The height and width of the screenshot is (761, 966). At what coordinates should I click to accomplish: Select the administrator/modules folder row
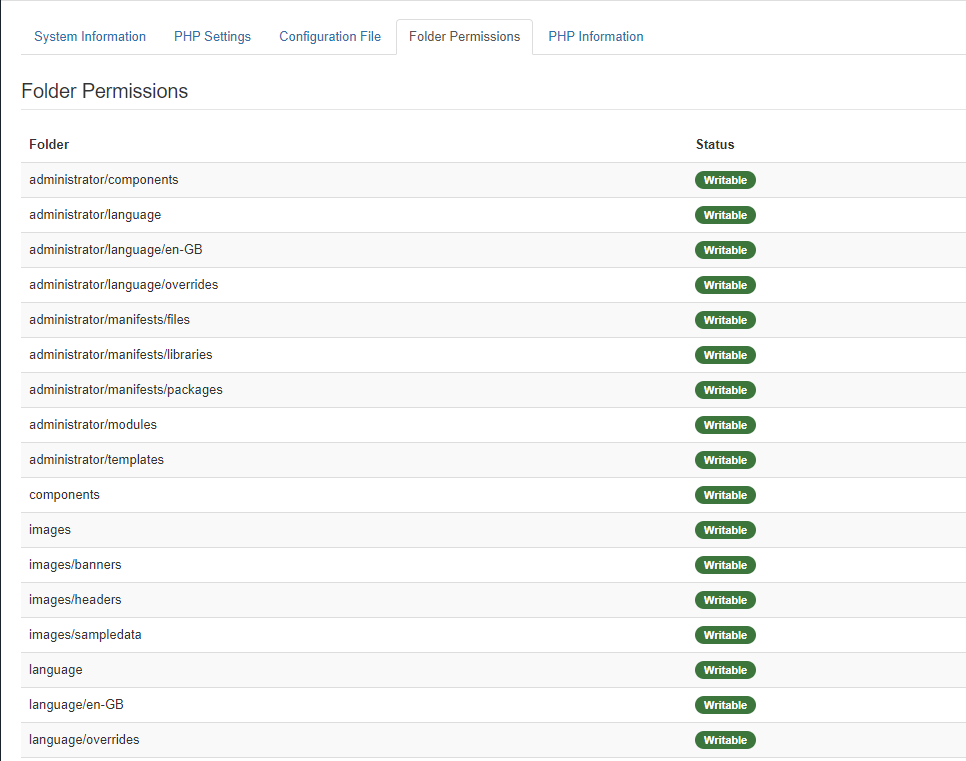[x=93, y=425]
